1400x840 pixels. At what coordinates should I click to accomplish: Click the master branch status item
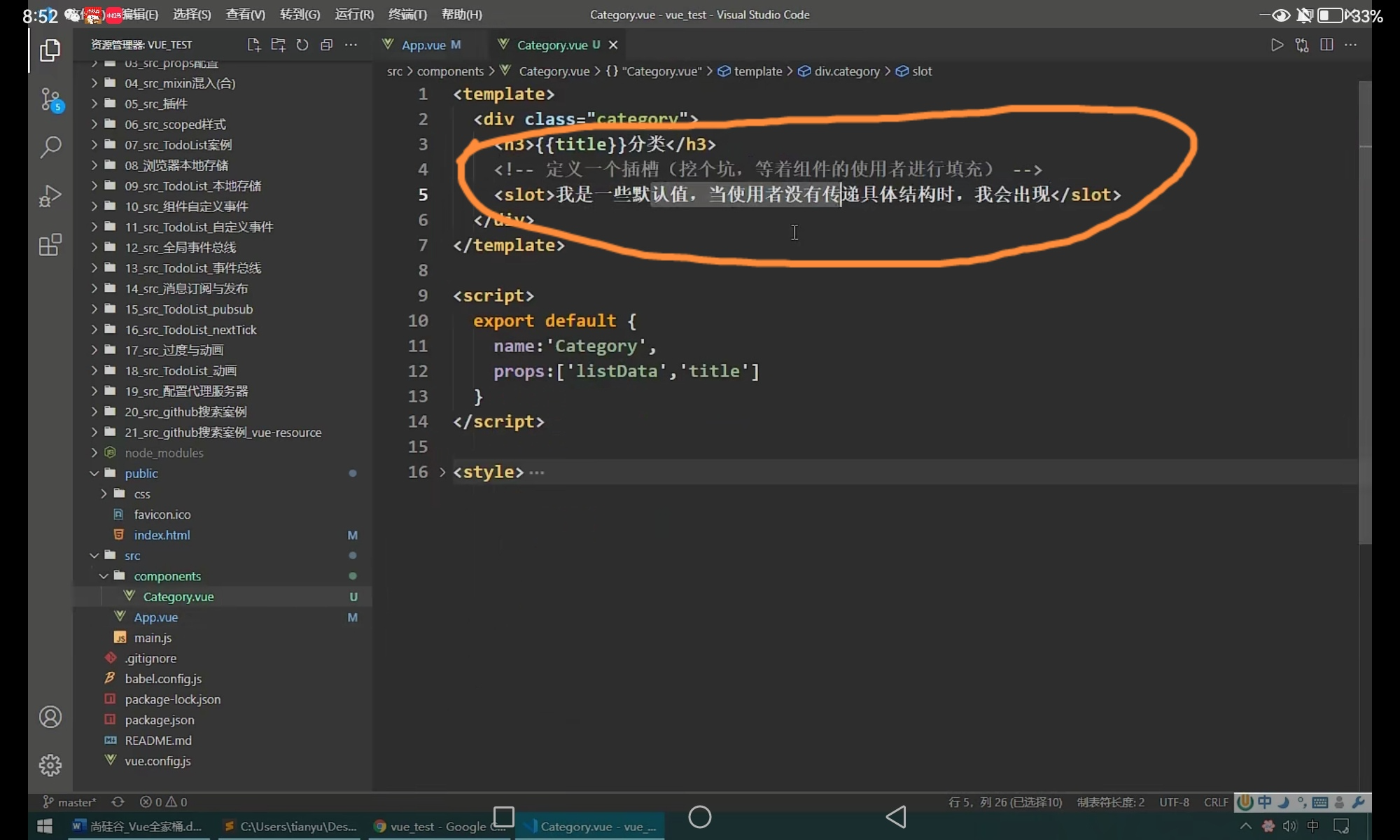(70, 802)
